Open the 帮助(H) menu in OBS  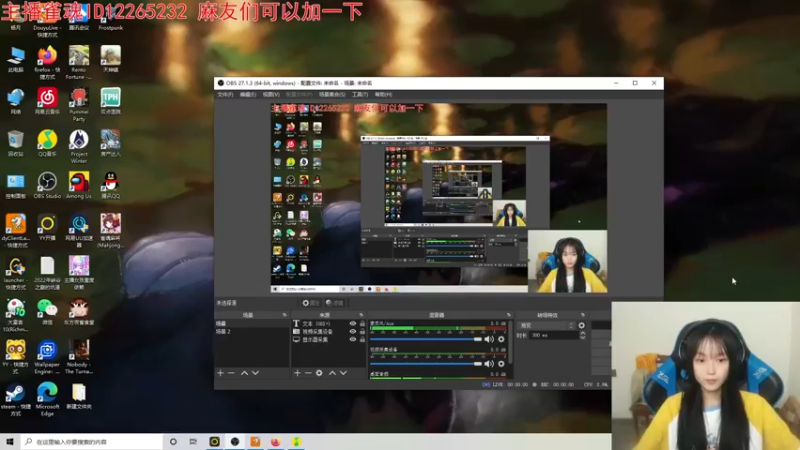click(x=383, y=94)
